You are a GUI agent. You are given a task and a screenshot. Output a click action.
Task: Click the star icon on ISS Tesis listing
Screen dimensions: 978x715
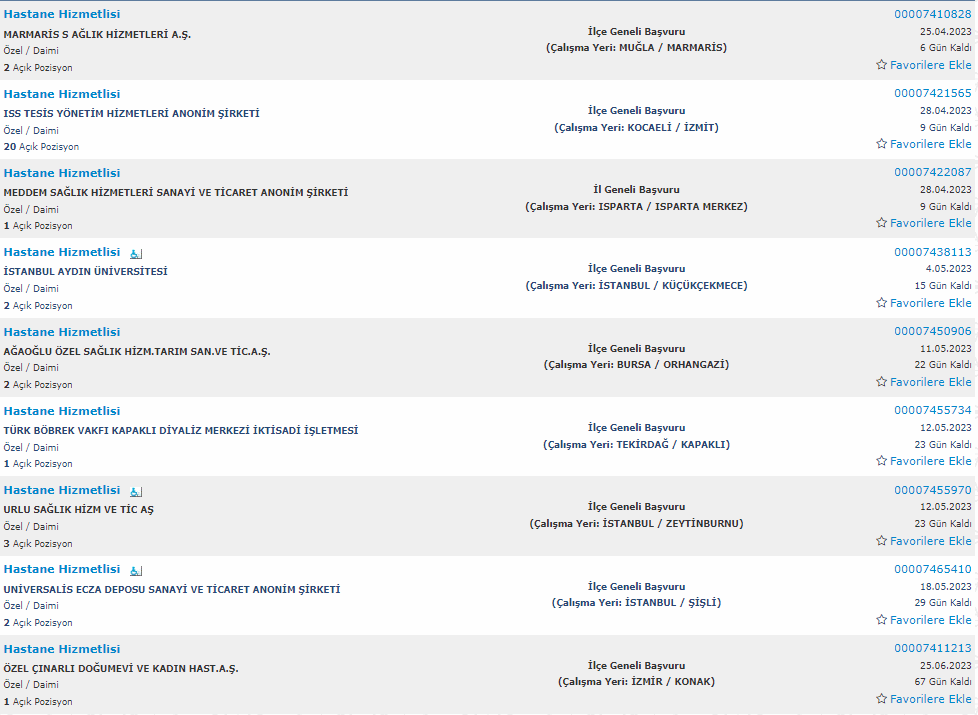[881, 144]
